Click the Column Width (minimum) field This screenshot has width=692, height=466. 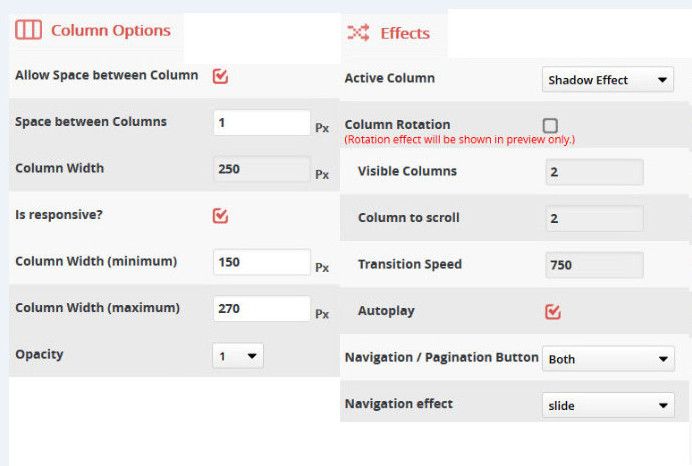(262, 262)
